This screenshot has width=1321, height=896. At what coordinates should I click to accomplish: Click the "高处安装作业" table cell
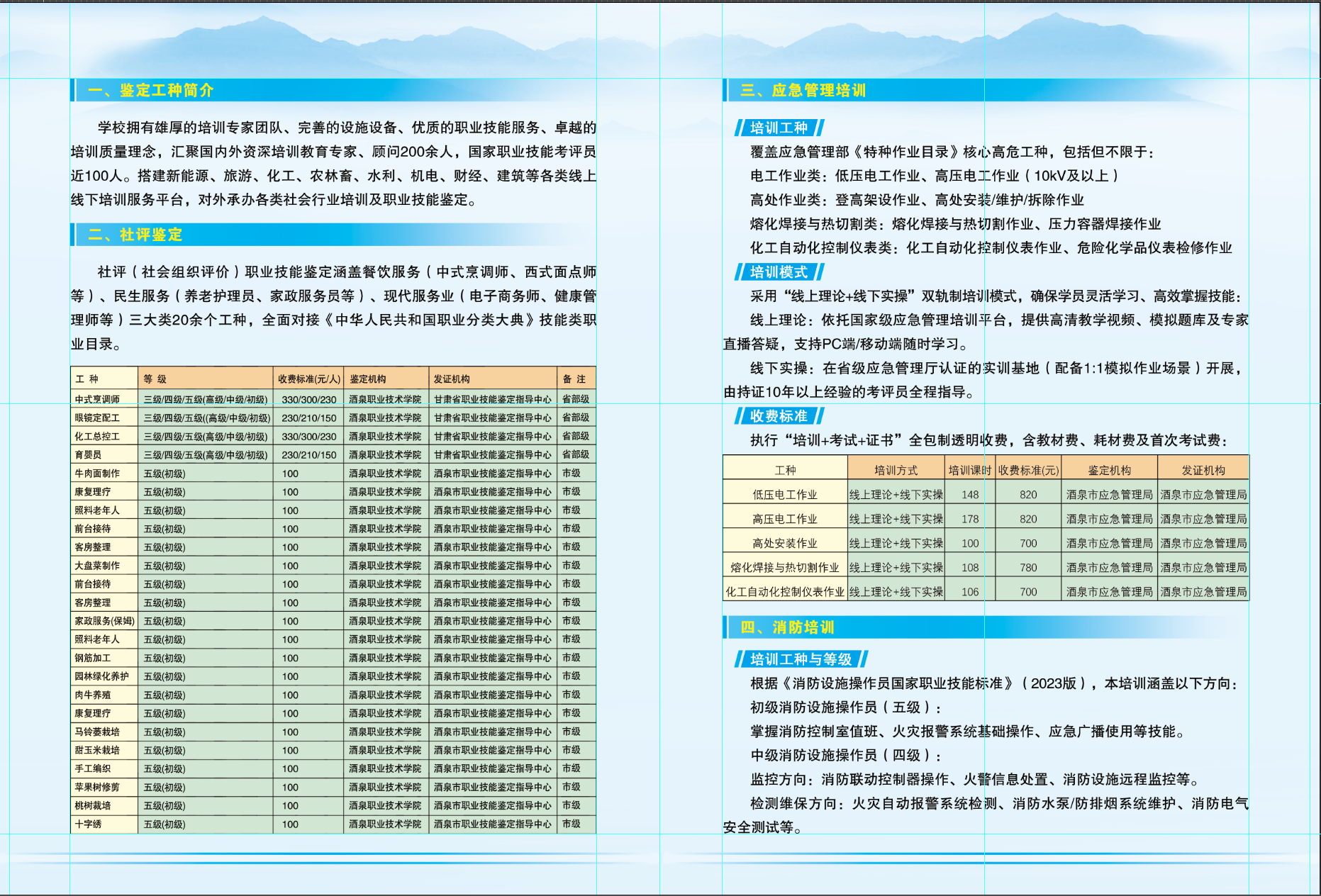click(x=785, y=544)
